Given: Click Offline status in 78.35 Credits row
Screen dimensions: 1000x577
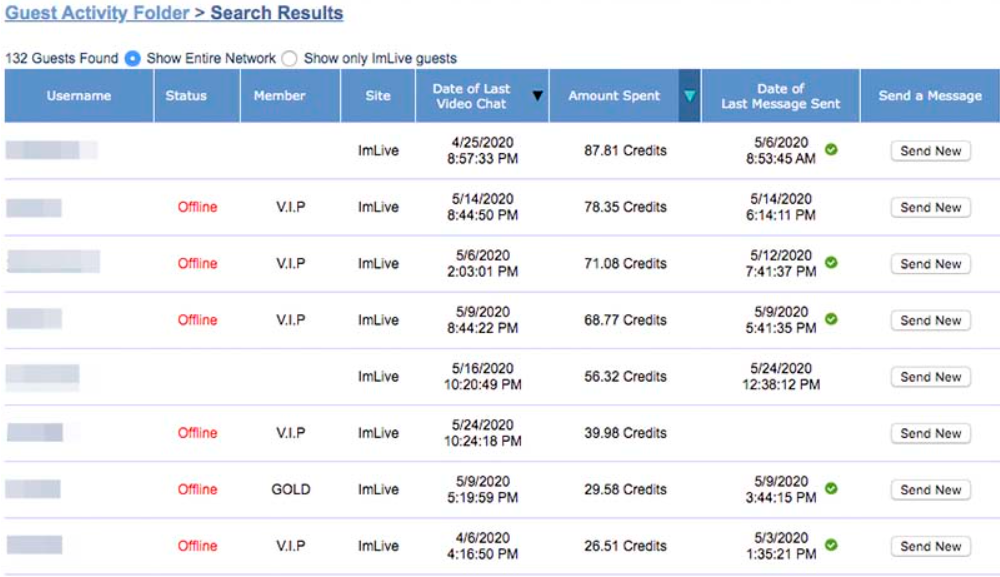Looking at the screenshot, I should [197, 207].
